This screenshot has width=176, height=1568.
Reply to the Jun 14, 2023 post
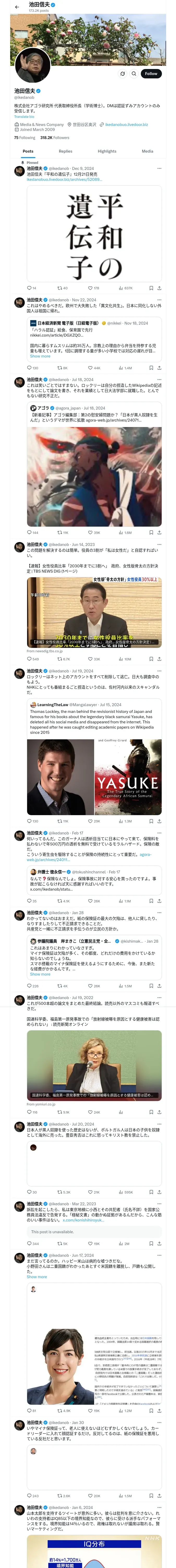(x=32, y=659)
